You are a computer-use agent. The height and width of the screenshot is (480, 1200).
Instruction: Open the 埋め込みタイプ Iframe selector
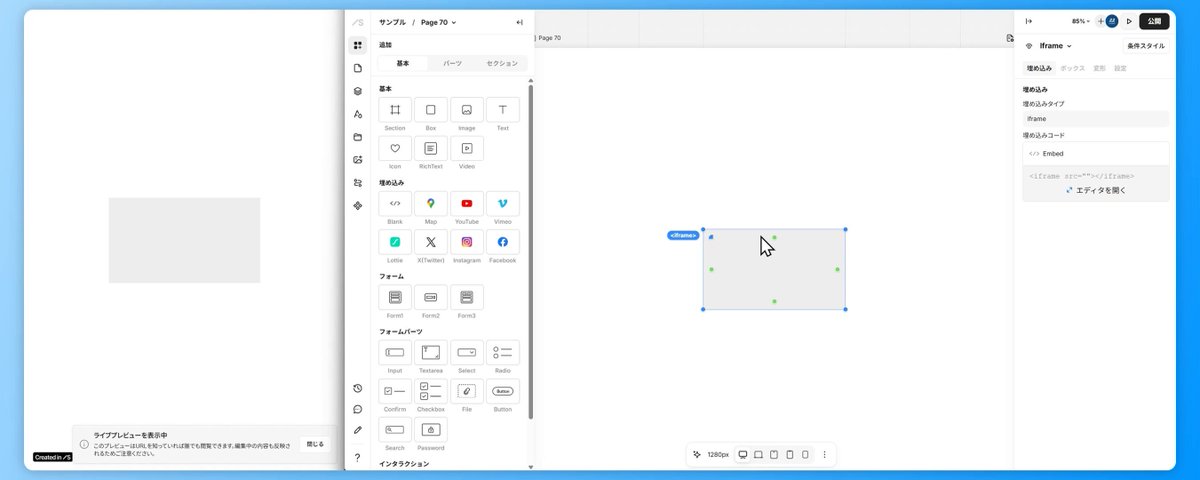coord(1095,119)
